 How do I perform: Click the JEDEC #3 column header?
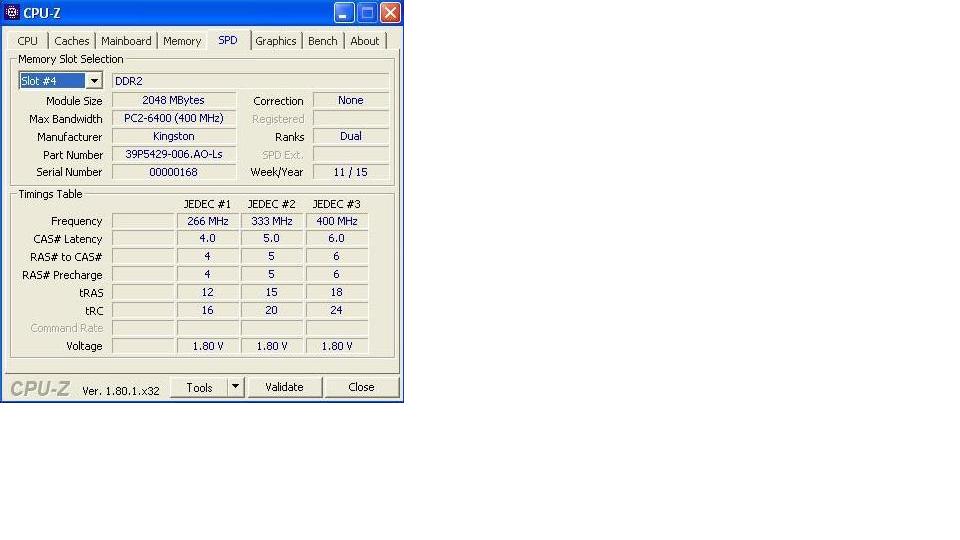(336, 204)
